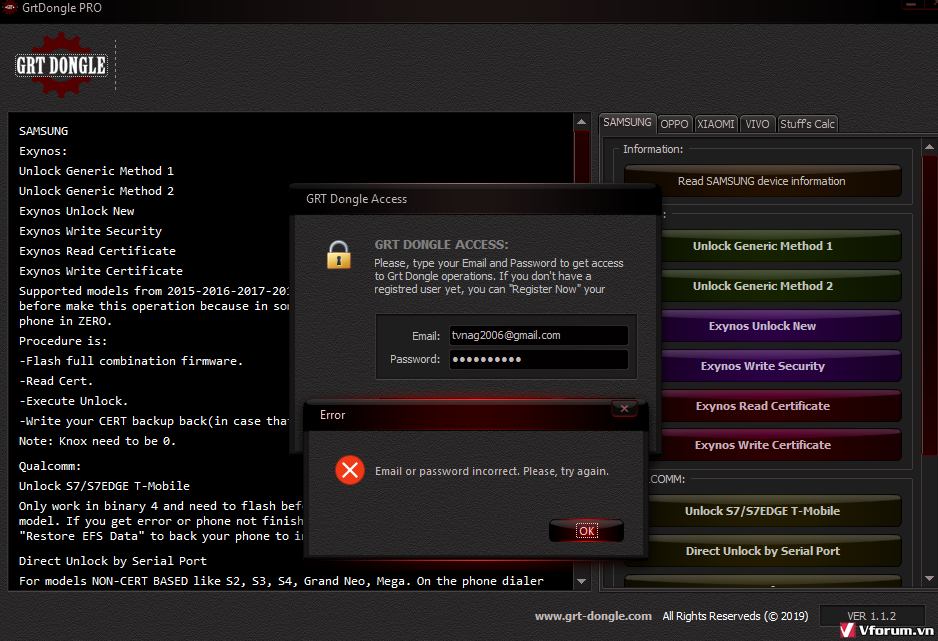Click '-Flash full combination firmware.' log line
The width and height of the screenshot is (938, 641).
point(131,361)
